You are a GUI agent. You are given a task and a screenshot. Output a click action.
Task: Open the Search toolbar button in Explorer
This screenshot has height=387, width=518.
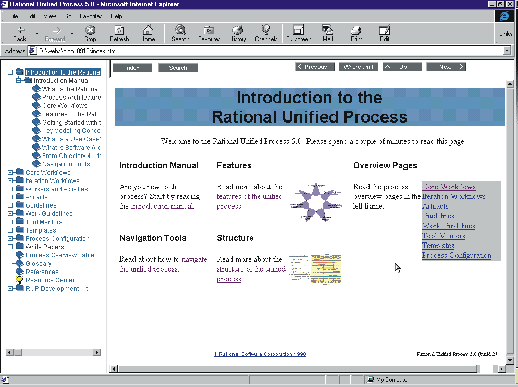[180, 33]
